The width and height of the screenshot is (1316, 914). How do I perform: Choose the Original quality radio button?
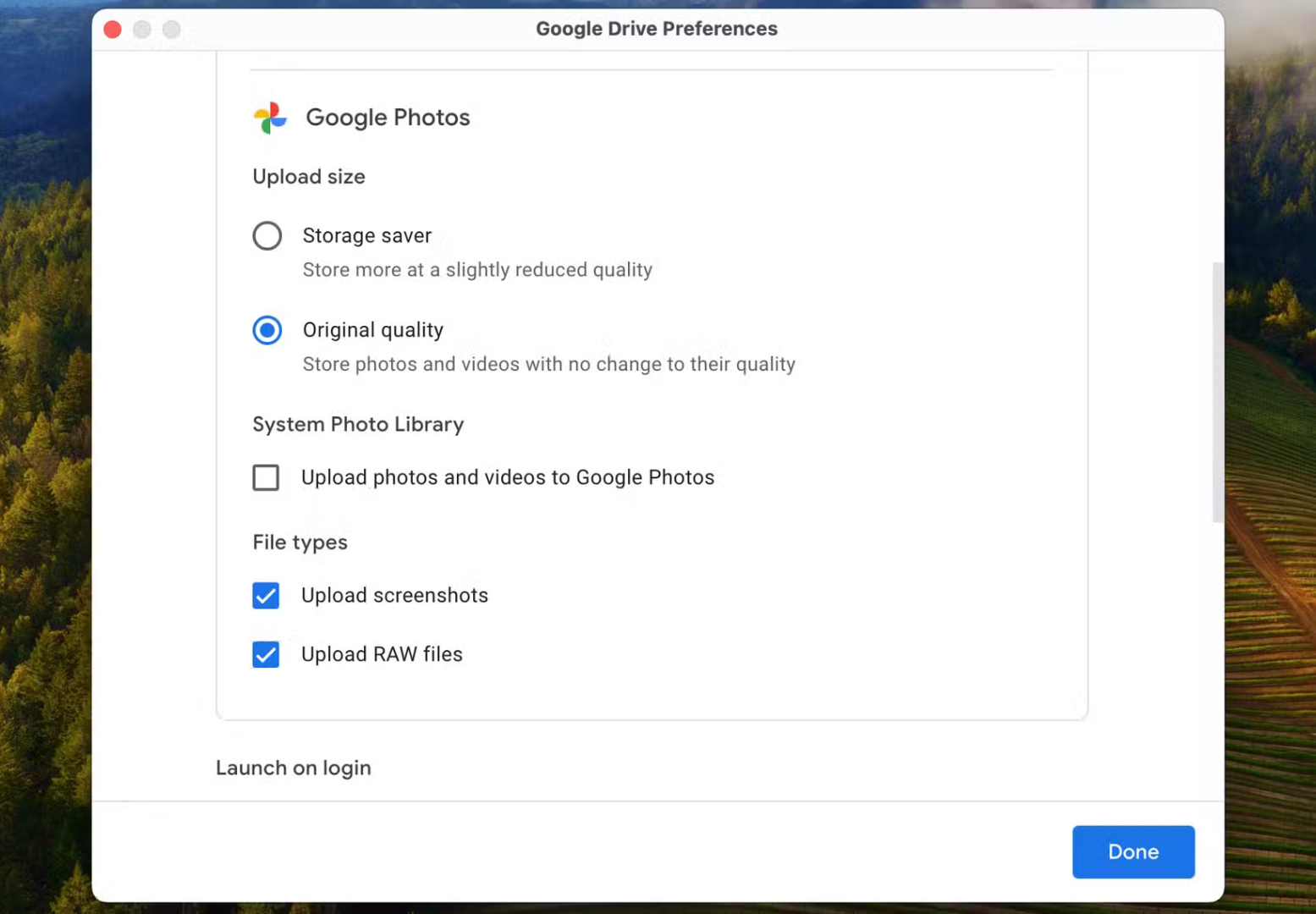pos(267,330)
